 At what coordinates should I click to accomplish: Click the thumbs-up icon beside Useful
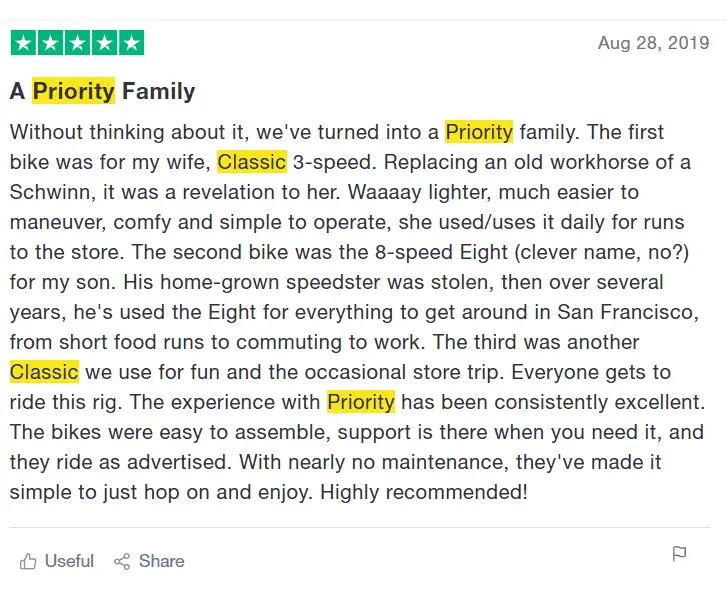pos(28,561)
